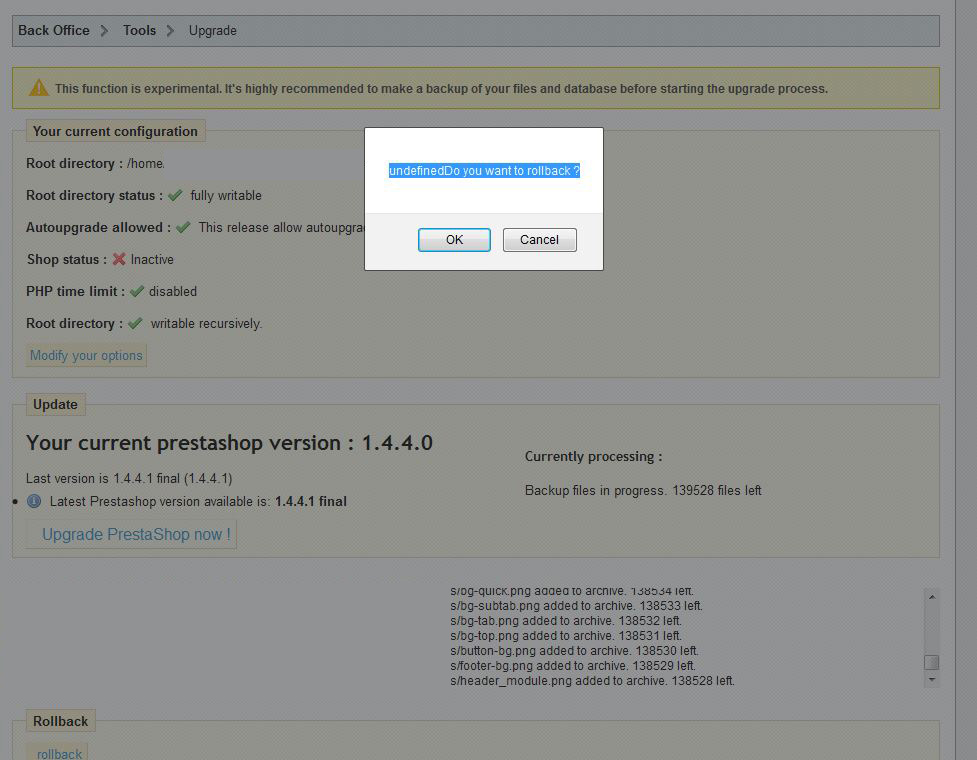Click log line s/header_module.png added to archive
Screen dimensions: 977x760
pyautogui.click(x=593, y=681)
